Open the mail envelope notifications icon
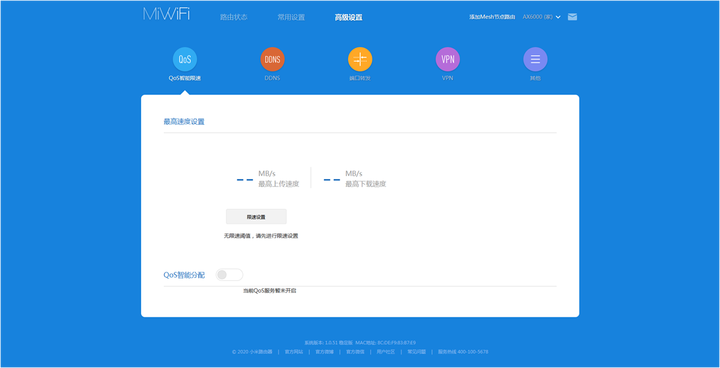This screenshot has width=720, height=368. (572, 17)
